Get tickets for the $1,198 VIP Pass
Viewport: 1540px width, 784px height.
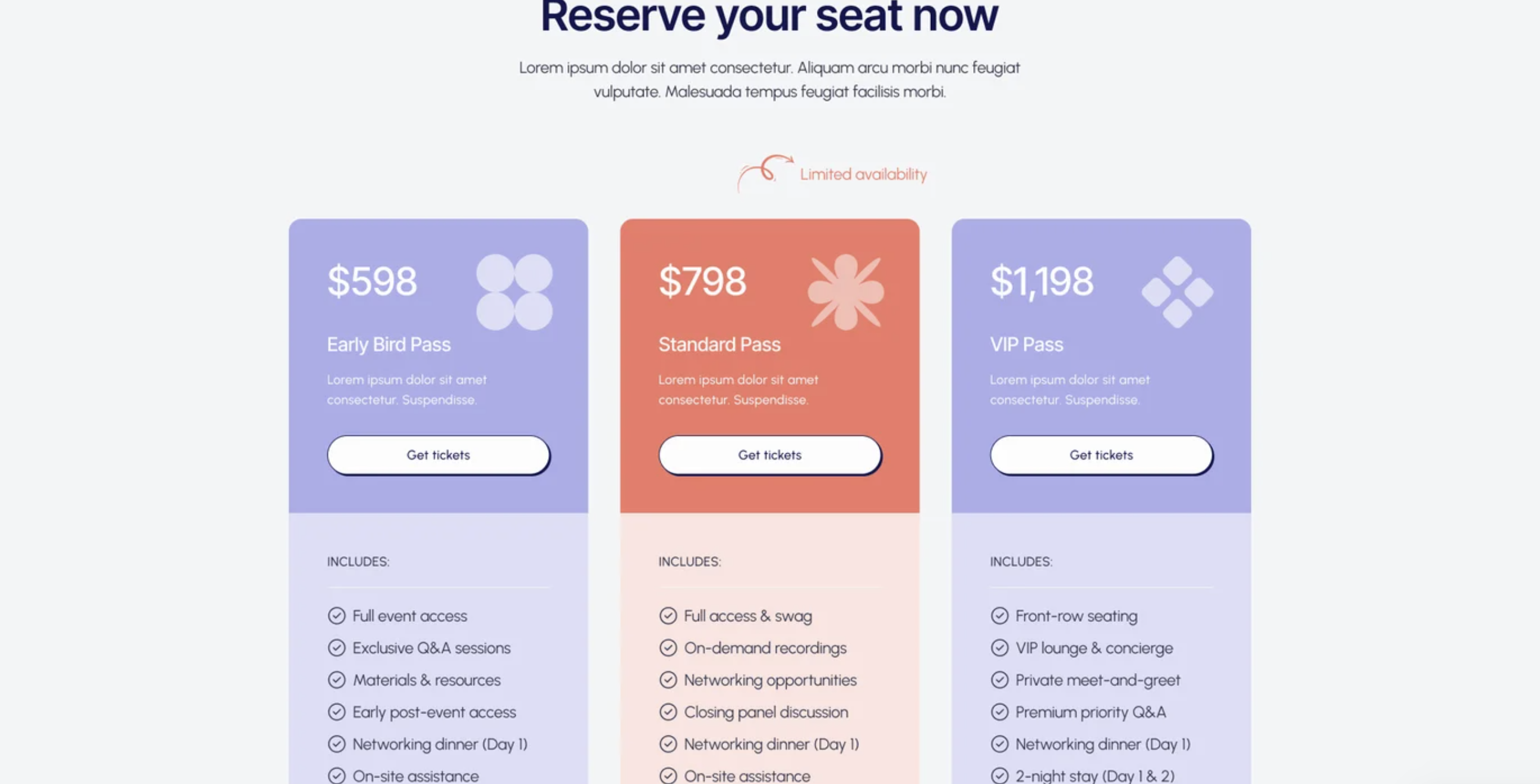[1101, 456]
